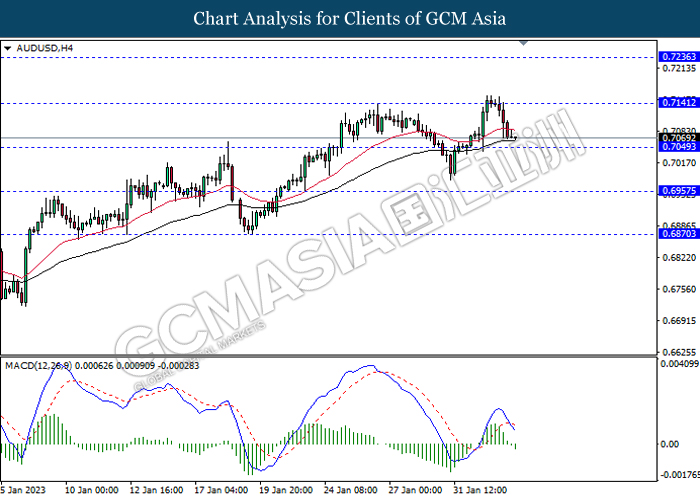This screenshot has height=500, width=700.
Task: Click the MACD -0.001765 scale value
Action: 679,474
